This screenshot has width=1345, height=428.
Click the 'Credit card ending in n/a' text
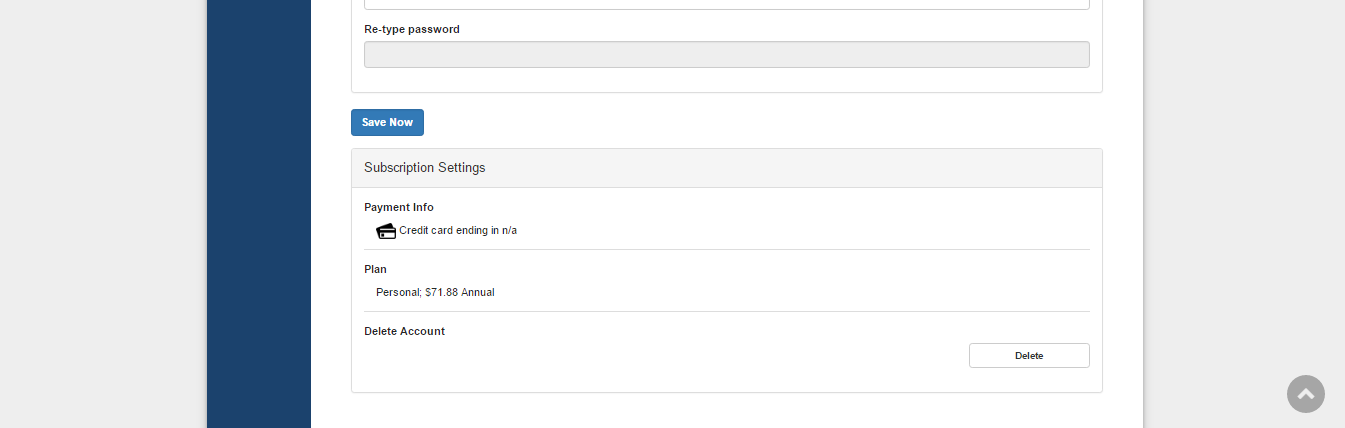pos(458,231)
